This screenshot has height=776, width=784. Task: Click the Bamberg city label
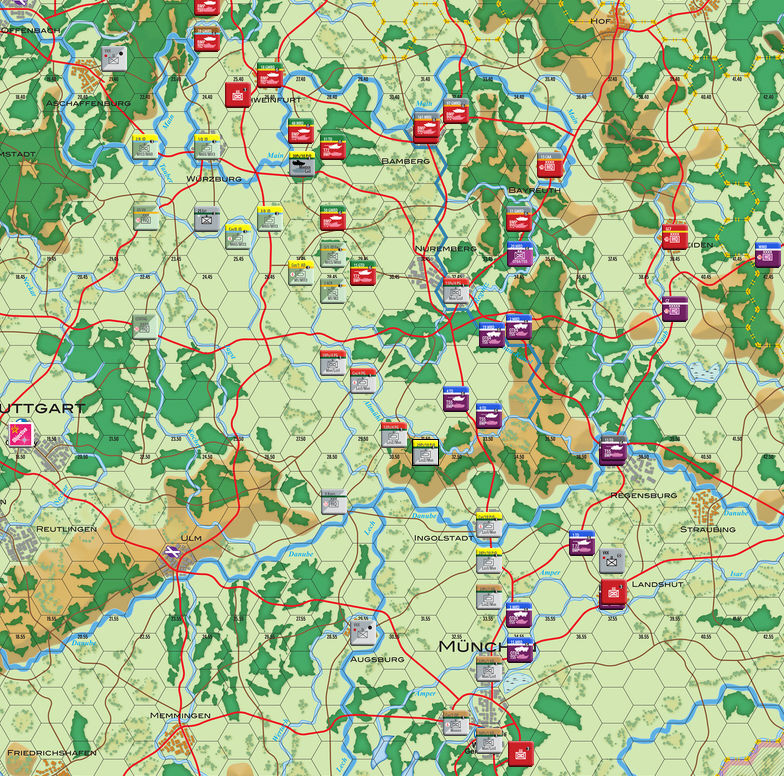click(x=405, y=161)
